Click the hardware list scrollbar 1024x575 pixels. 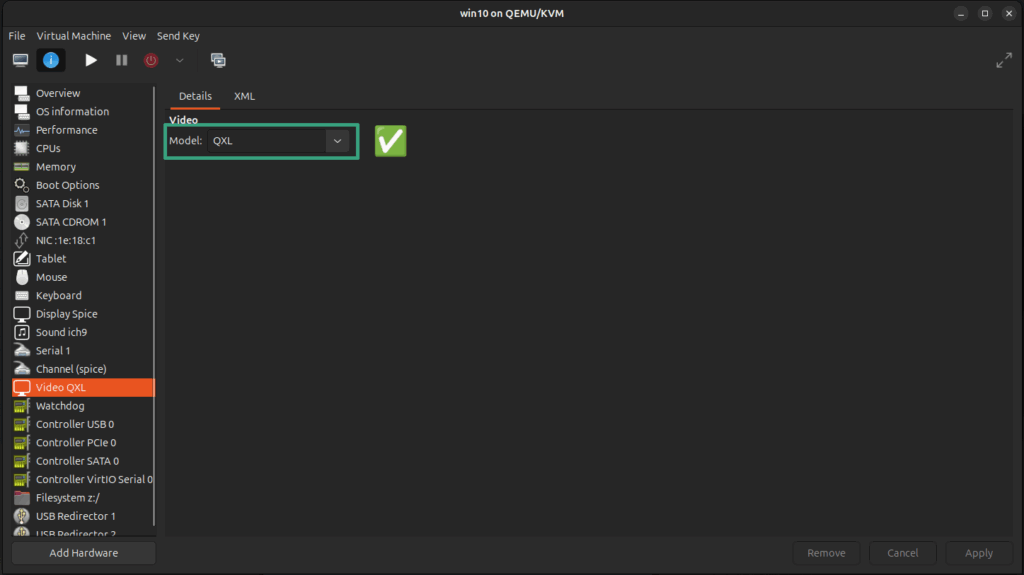coord(154,306)
